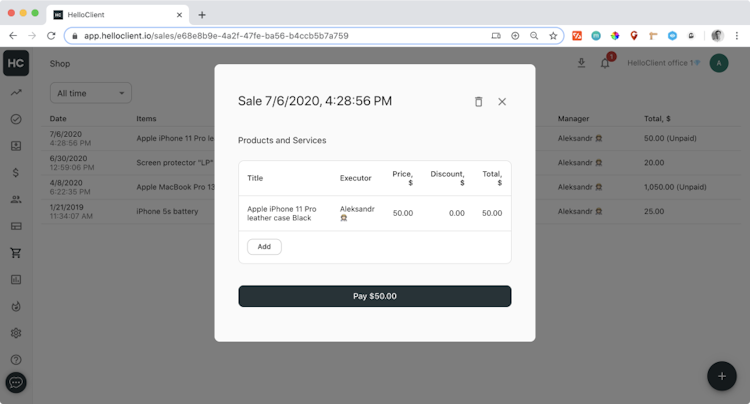Open the help question mark icon

click(16, 360)
